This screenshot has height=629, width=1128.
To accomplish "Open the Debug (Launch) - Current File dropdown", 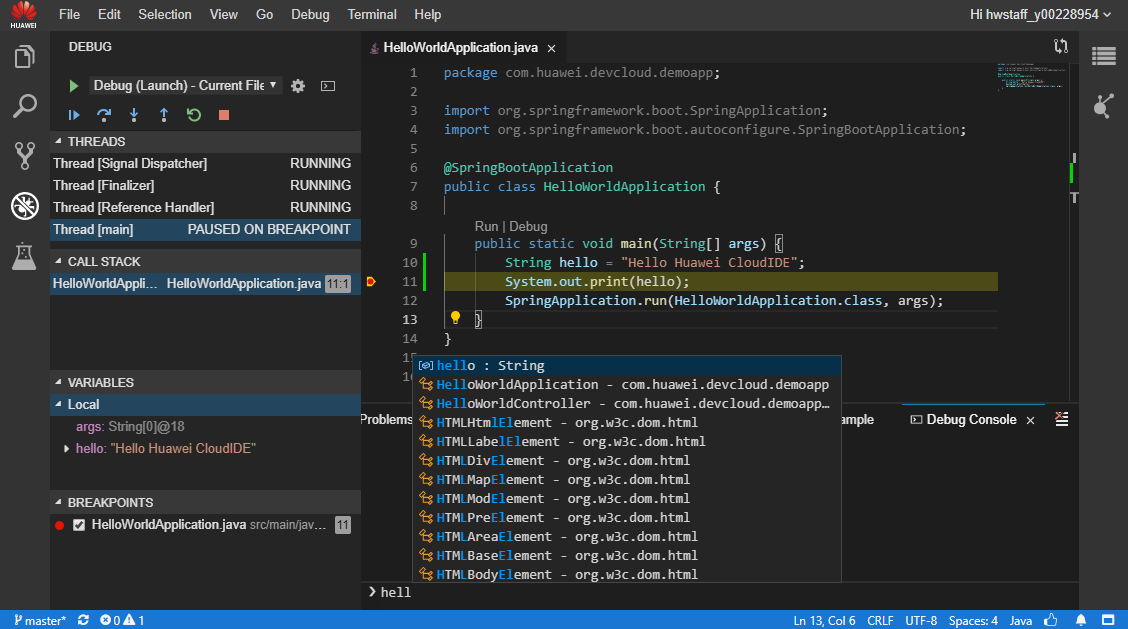I will 186,86.
